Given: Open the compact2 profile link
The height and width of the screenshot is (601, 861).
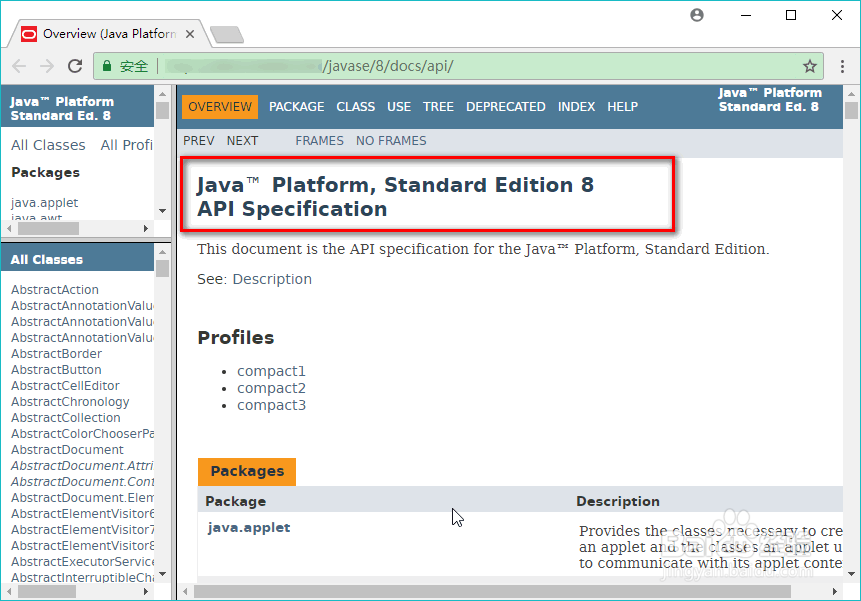Looking at the screenshot, I should point(271,389).
